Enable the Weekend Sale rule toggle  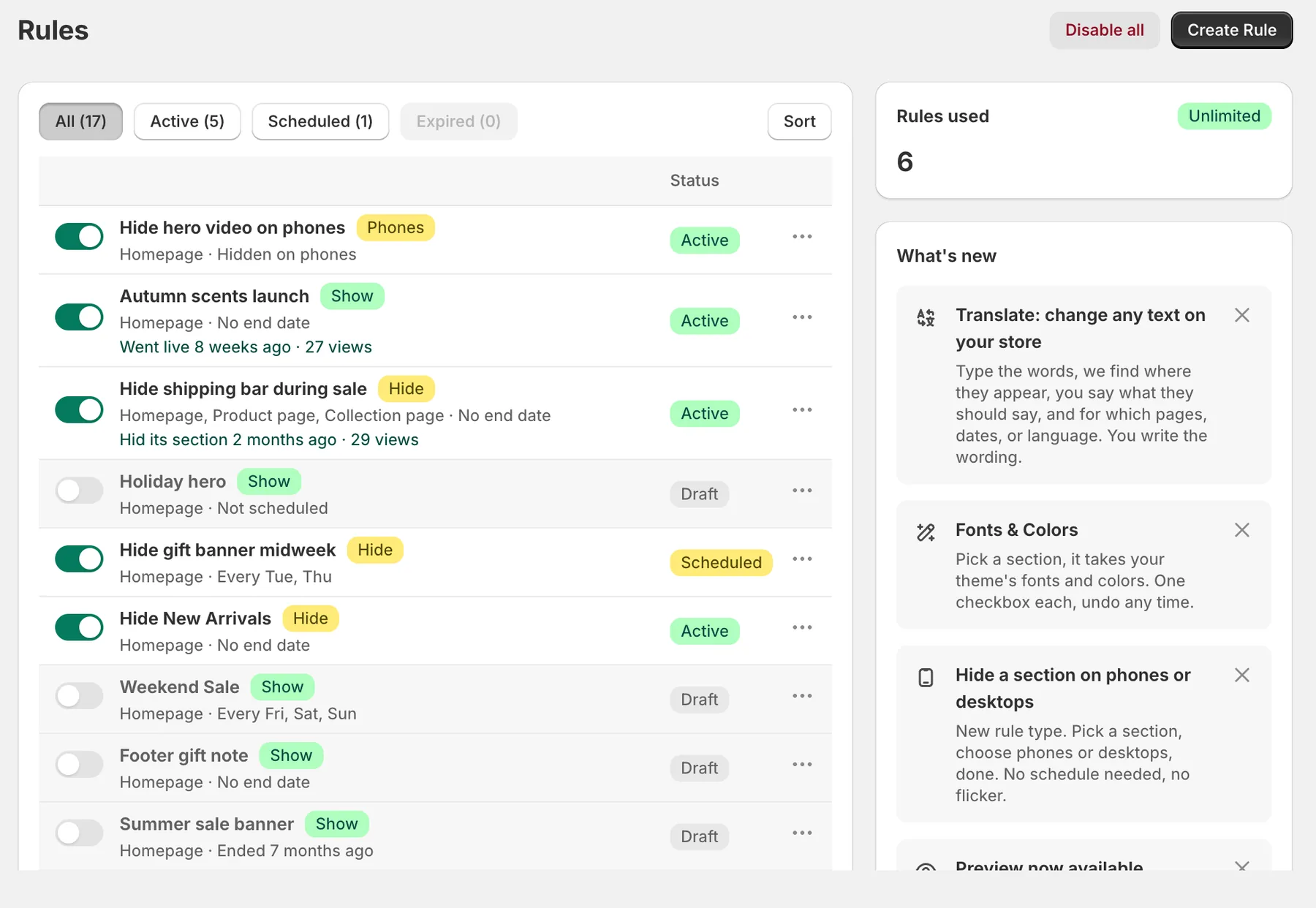tap(79, 696)
